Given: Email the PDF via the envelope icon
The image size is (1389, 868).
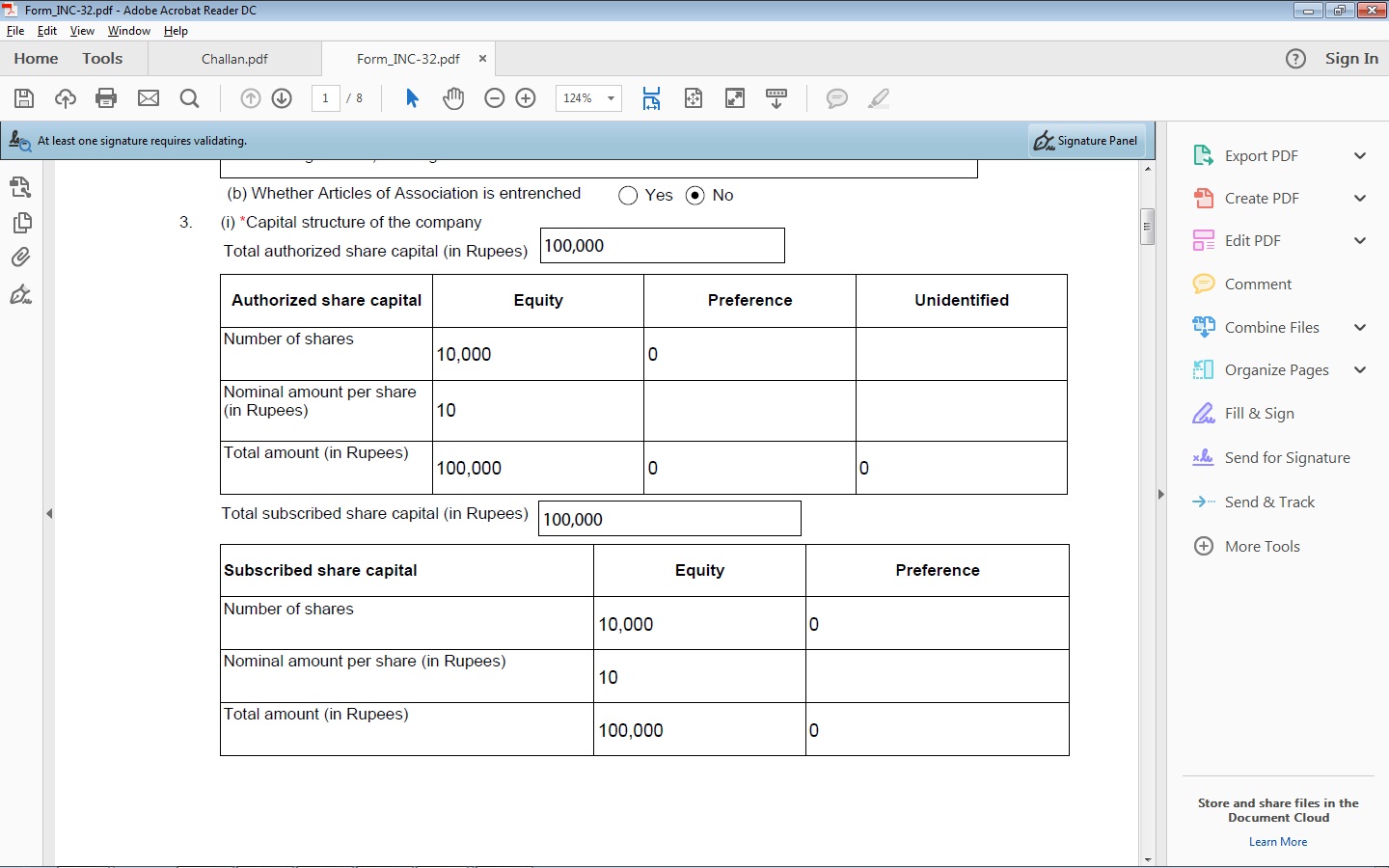Looking at the screenshot, I should click(x=149, y=97).
